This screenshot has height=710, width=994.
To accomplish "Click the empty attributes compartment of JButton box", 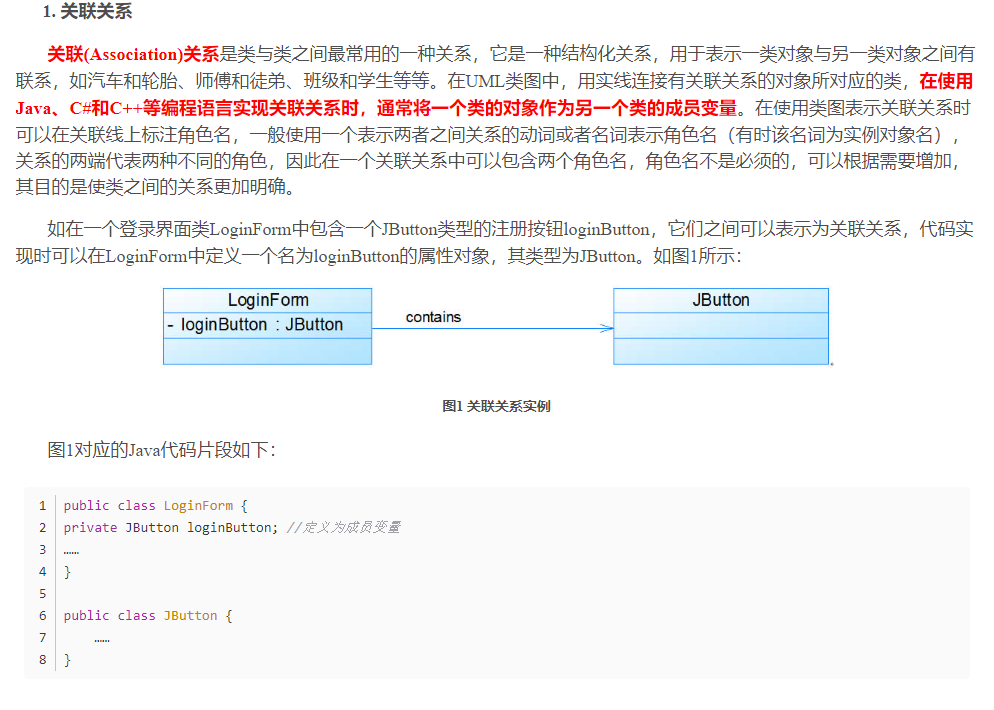I will pyautogui.click(x=721, y=325).
